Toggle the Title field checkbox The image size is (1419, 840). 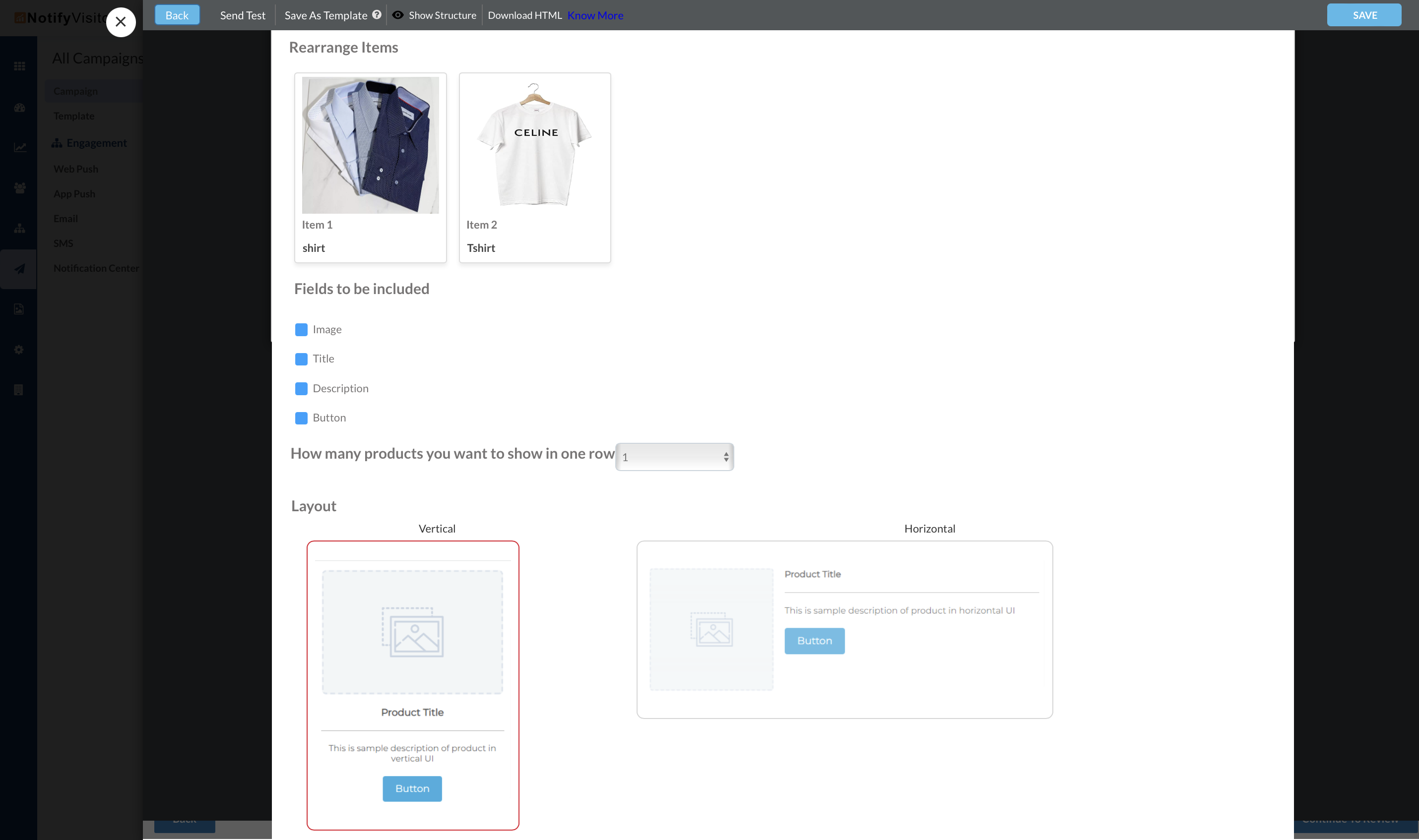coord(301,359)
